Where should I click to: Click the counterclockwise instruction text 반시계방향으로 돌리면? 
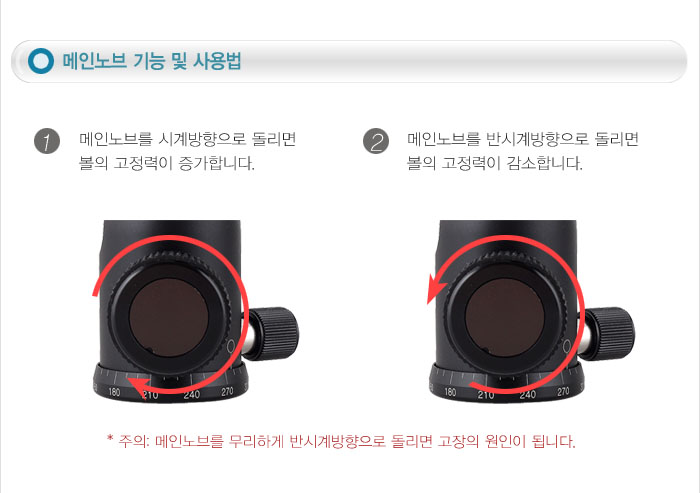pyautogui.click(x=562, y=139)
